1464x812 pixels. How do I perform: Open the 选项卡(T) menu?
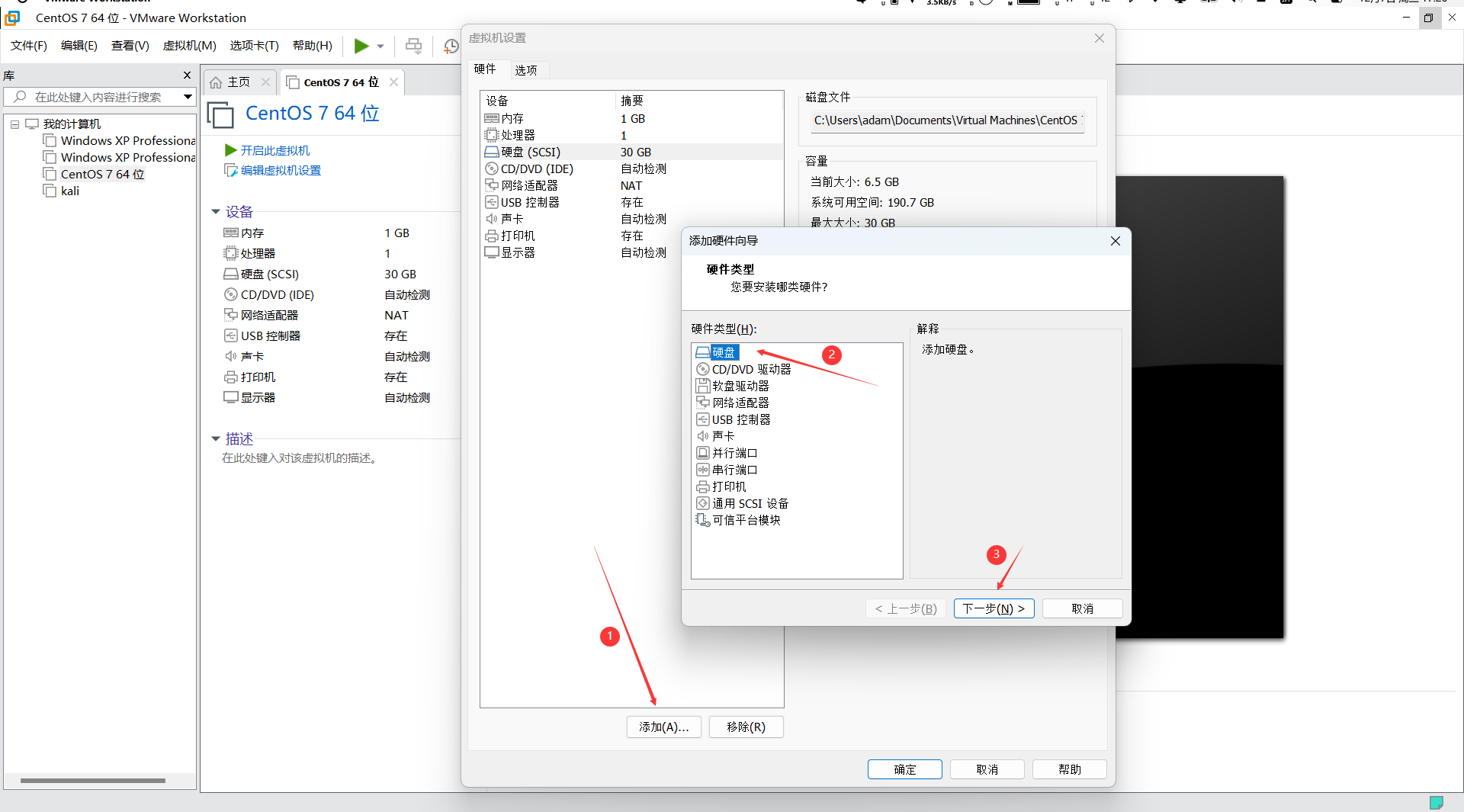255,46
